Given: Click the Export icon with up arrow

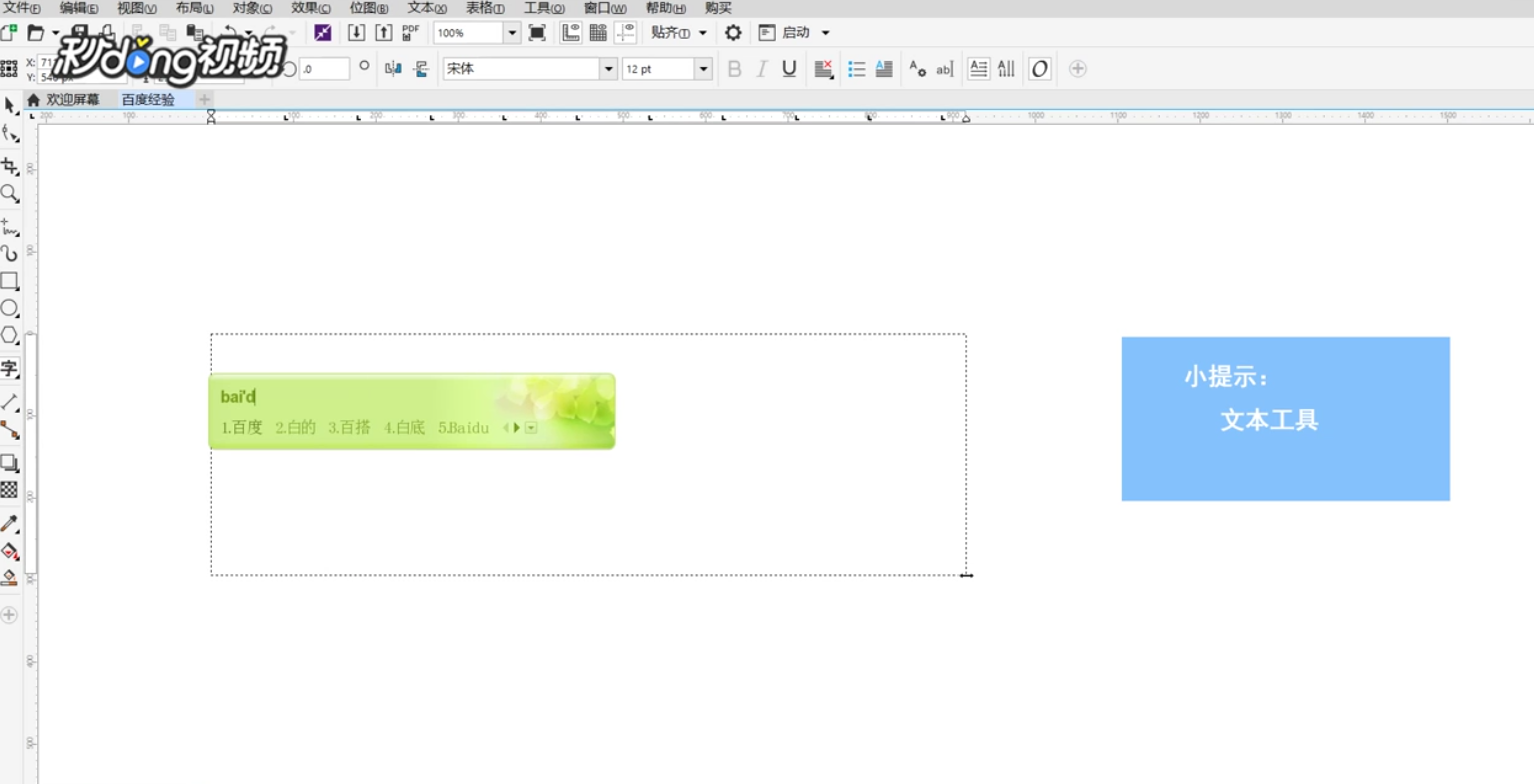Looking at the screenshot, I should [384, 32].
